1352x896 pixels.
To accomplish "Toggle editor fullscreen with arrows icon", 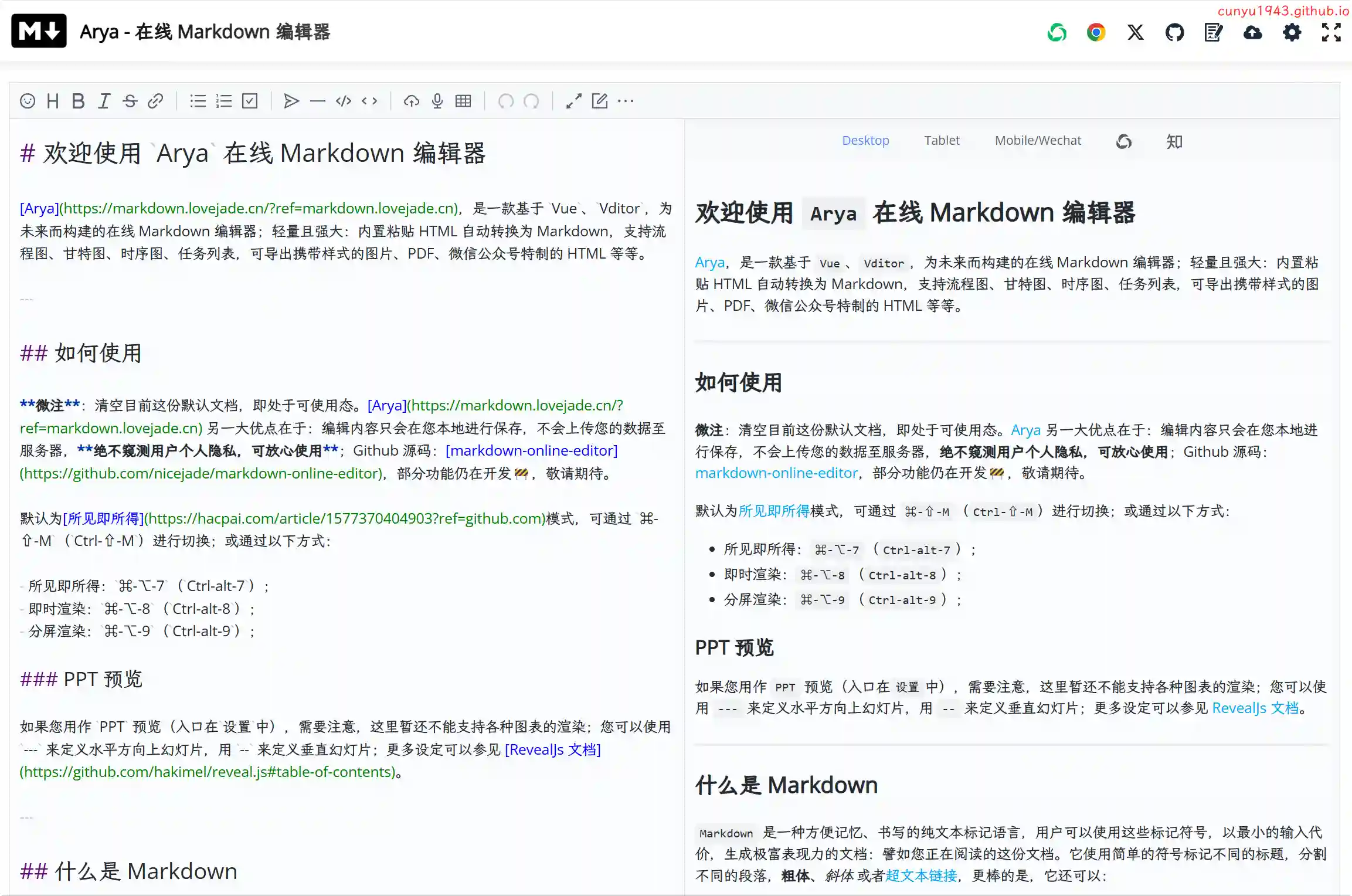I will tap(573, 101).
